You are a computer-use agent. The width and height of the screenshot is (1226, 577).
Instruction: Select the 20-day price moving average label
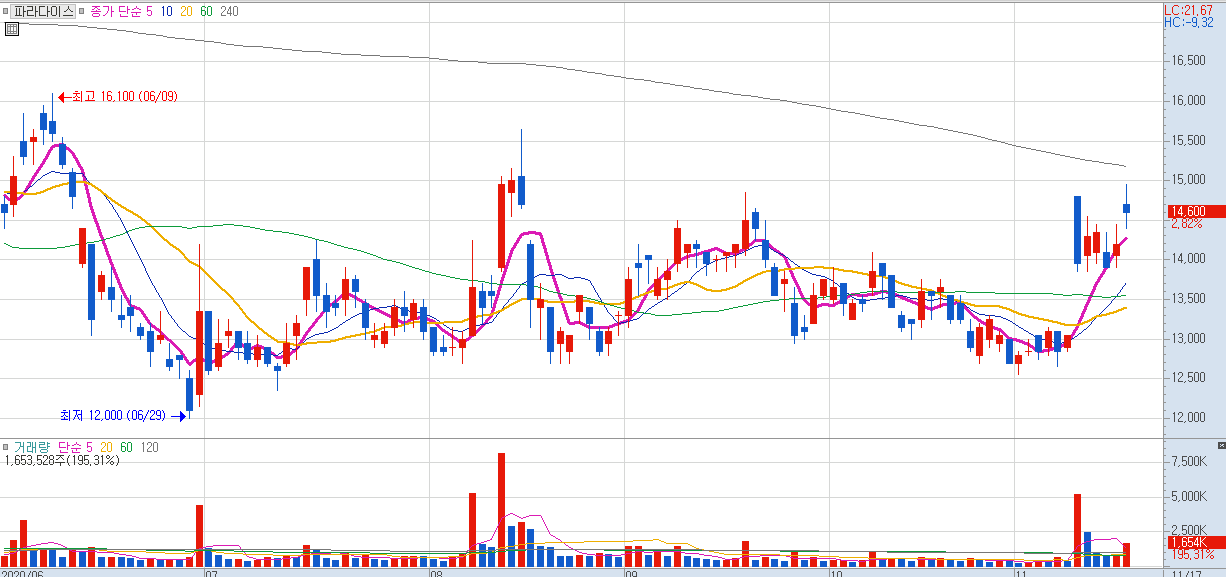coord(186,12)
